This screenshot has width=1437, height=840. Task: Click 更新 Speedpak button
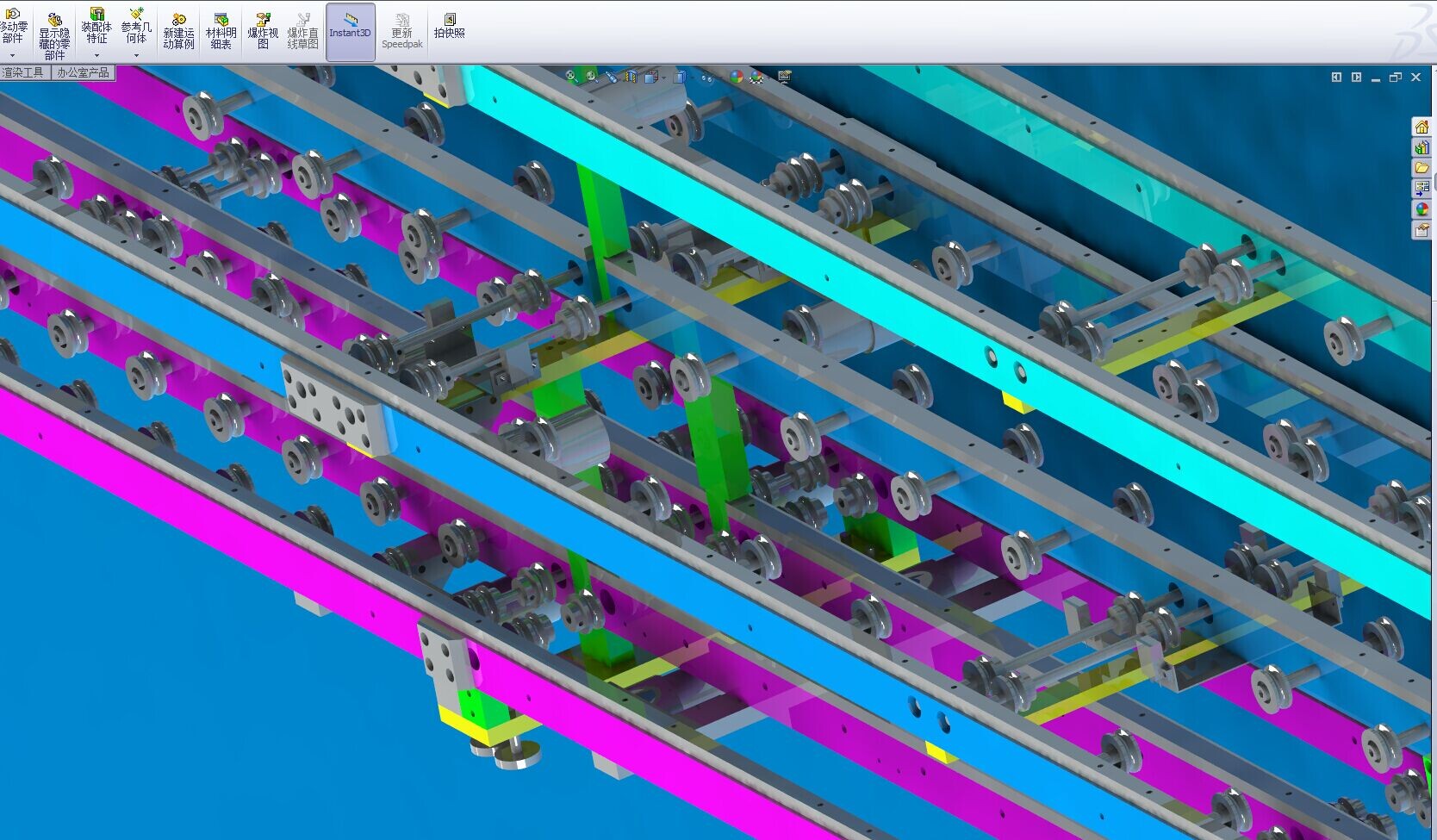402,32
